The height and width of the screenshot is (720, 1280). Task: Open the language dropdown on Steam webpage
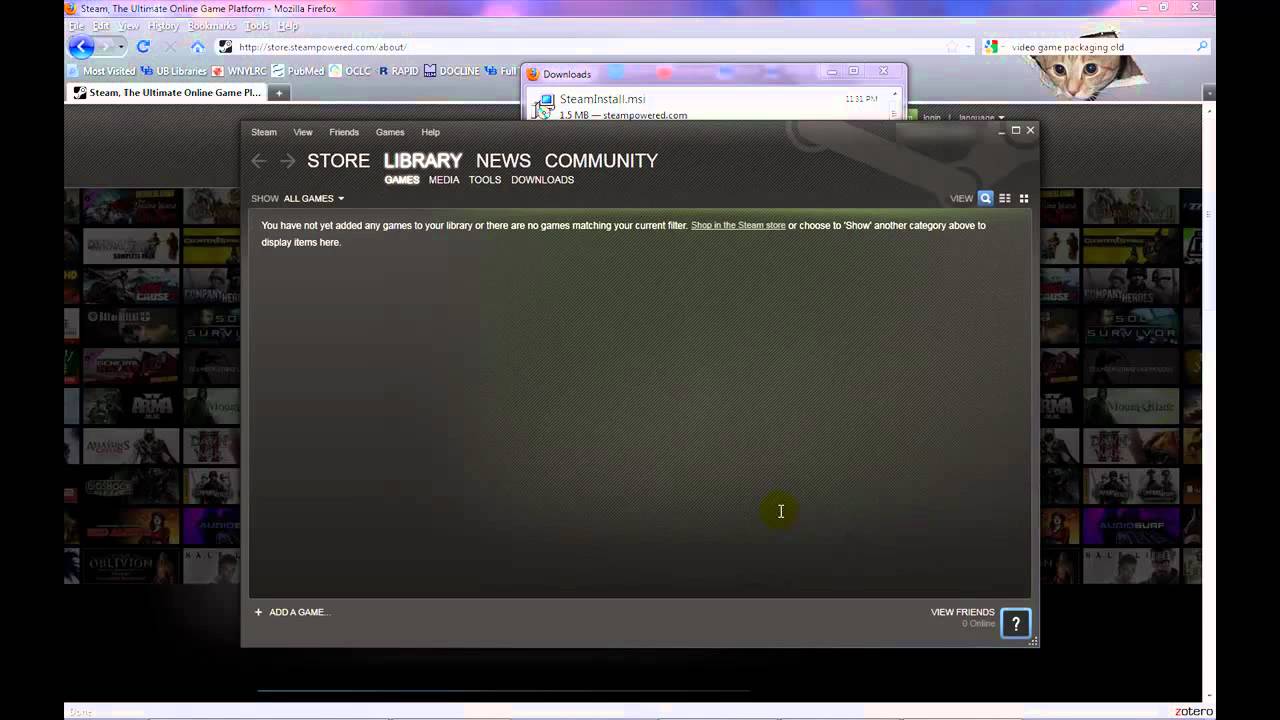[981, 117]
